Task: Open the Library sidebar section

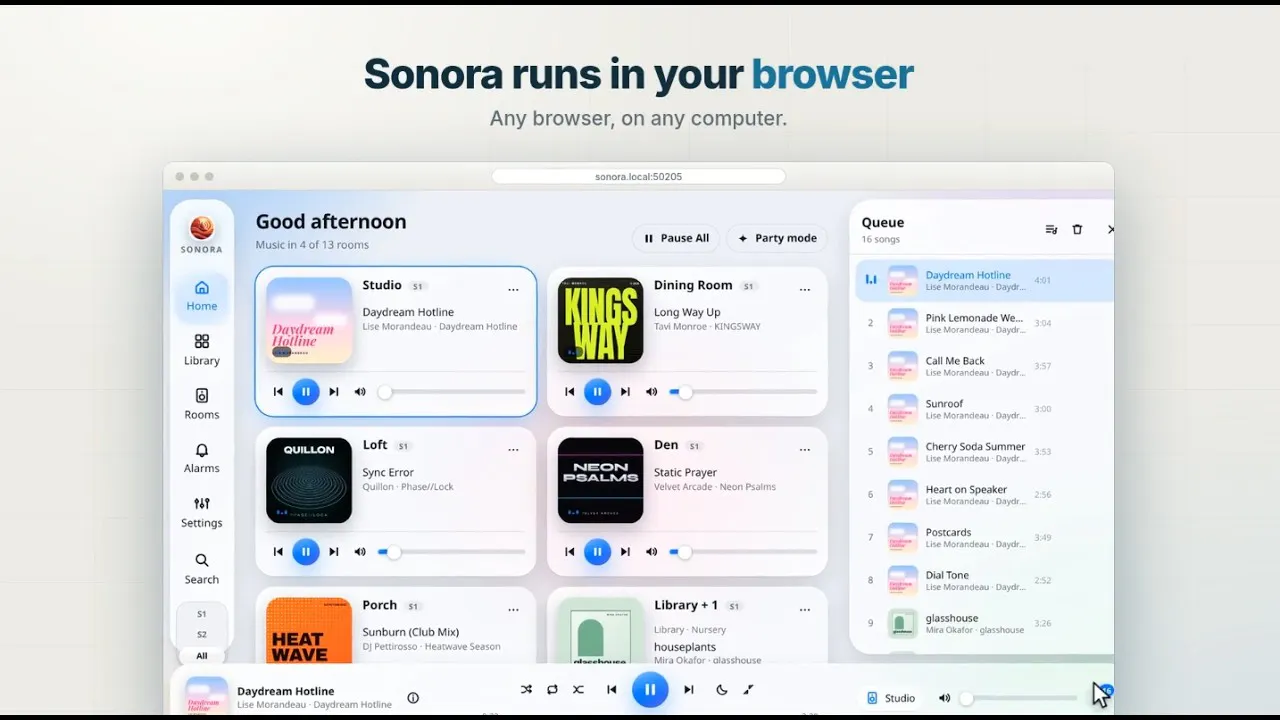Action: click(x=202, y=350)
